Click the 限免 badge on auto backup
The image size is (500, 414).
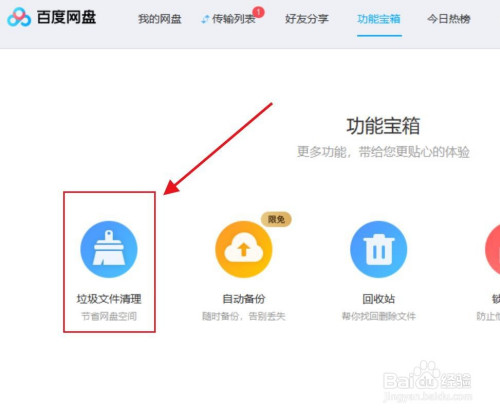[x=276, y=219]
